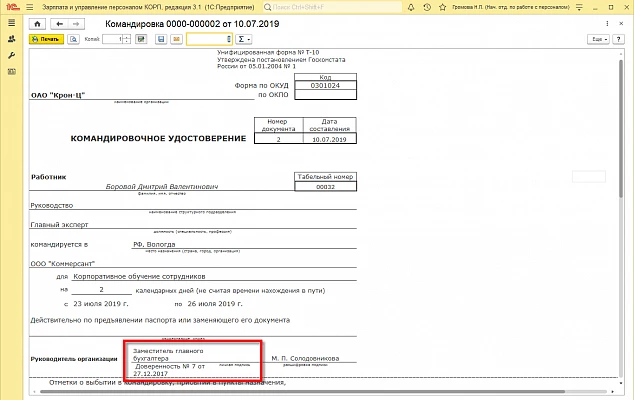Select the end date 26 июля 2019 г.
The width and height of the screenshot is (634, 400).
[215, 304]
